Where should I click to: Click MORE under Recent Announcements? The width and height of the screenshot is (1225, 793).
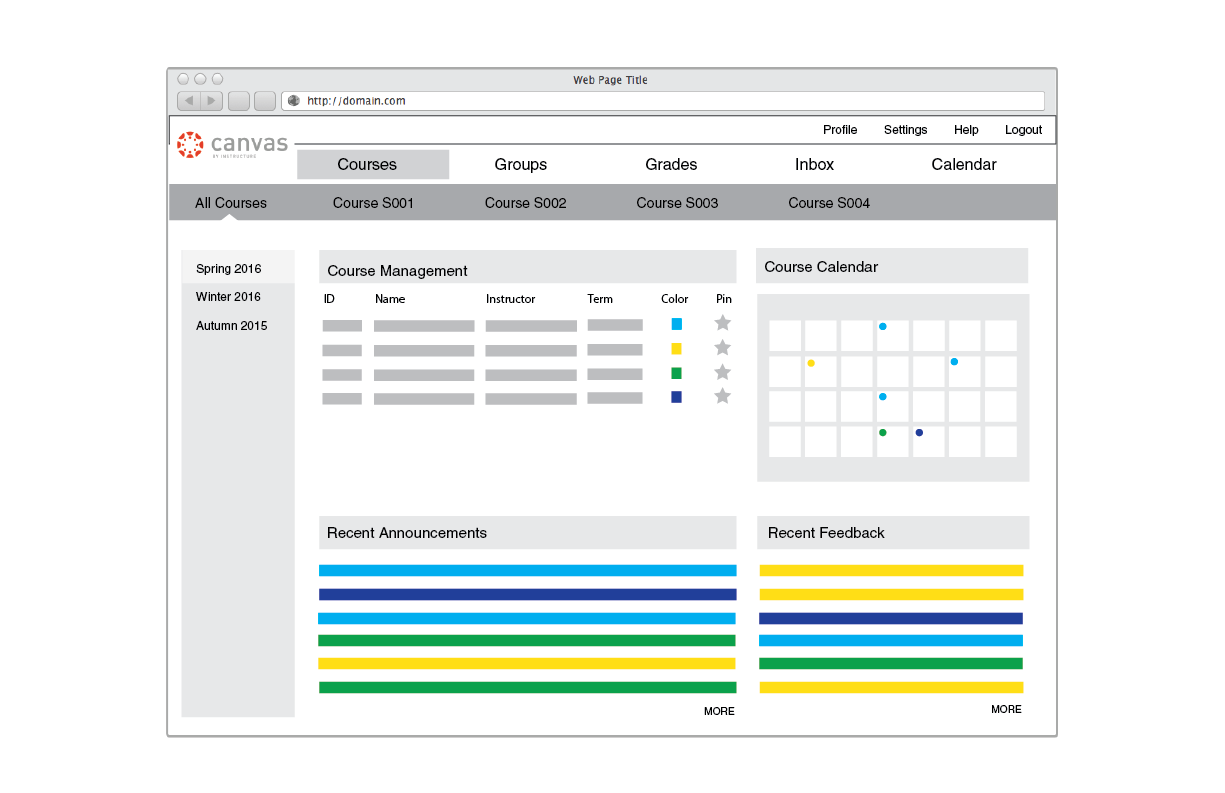[719, 711]
